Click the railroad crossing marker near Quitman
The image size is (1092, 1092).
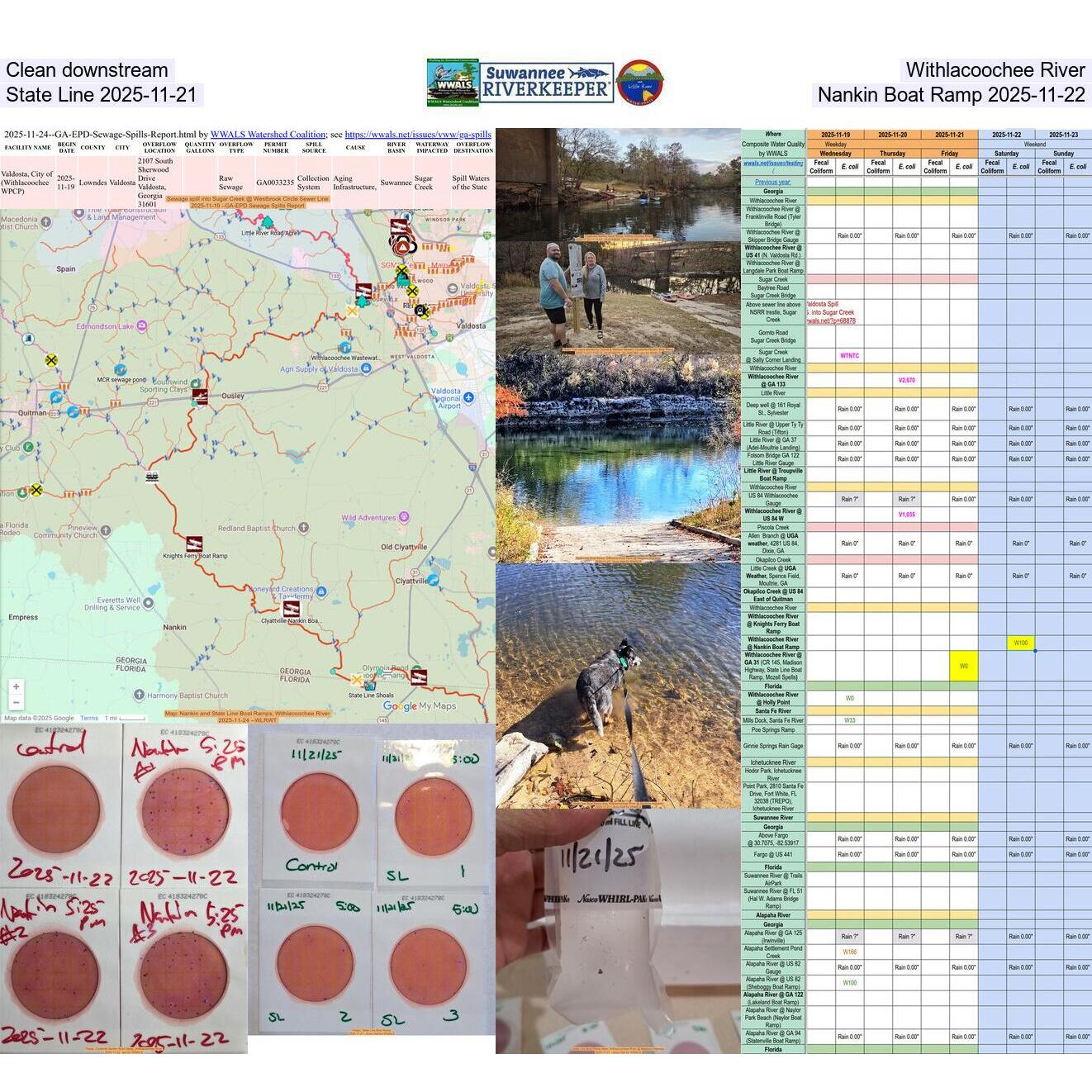point(50,360)
